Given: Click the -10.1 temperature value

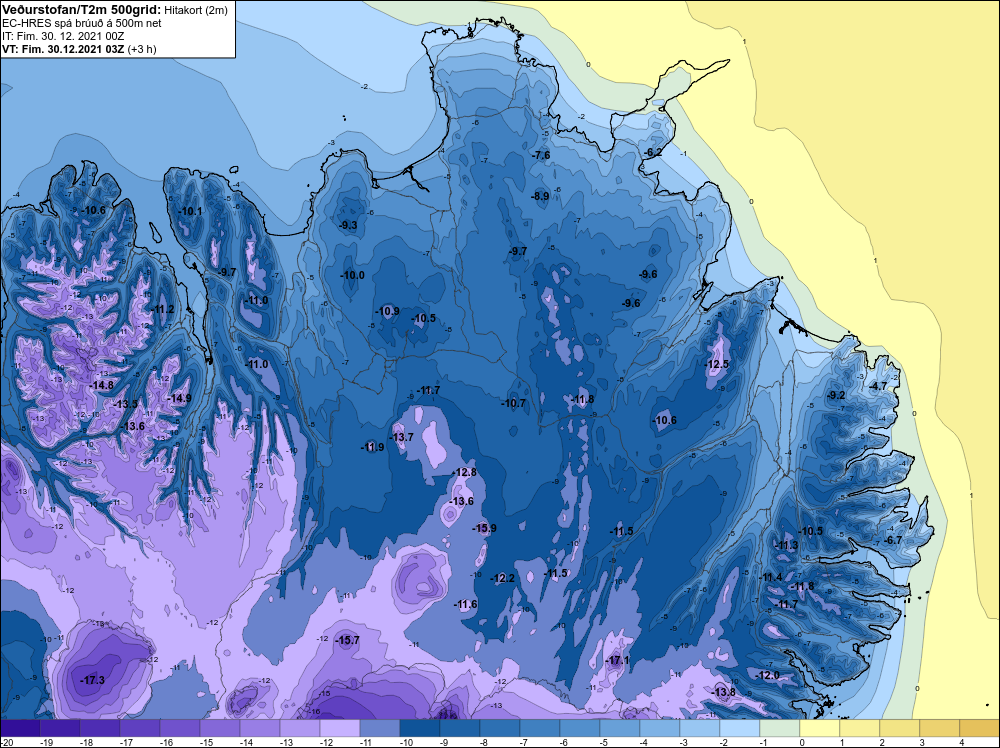Looking at the screenshot, I should tap(190, 211).
